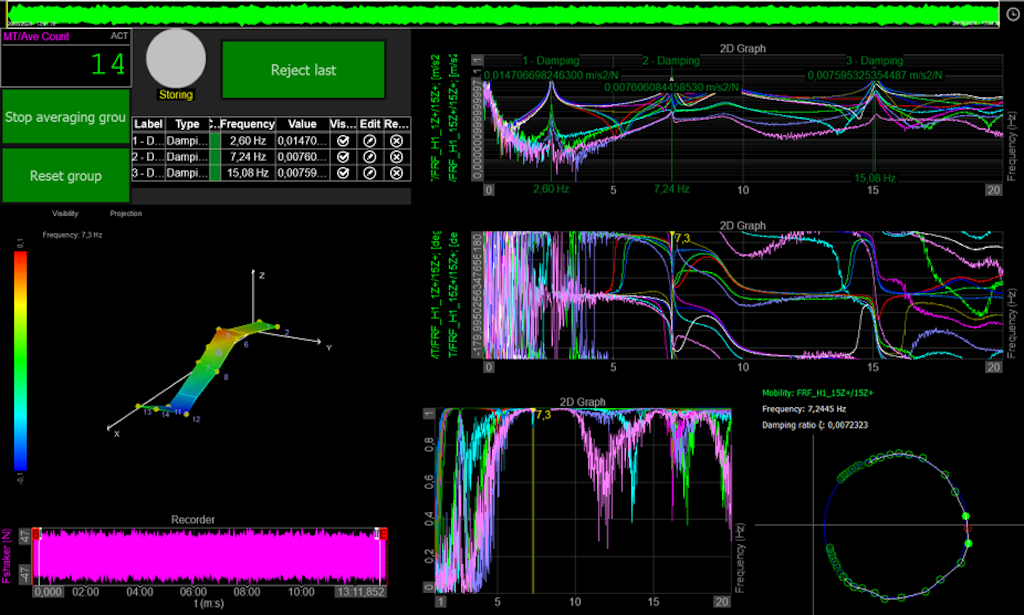
Task: Click the Type column header
Action: pyautogui.click(x=187, y=124)
